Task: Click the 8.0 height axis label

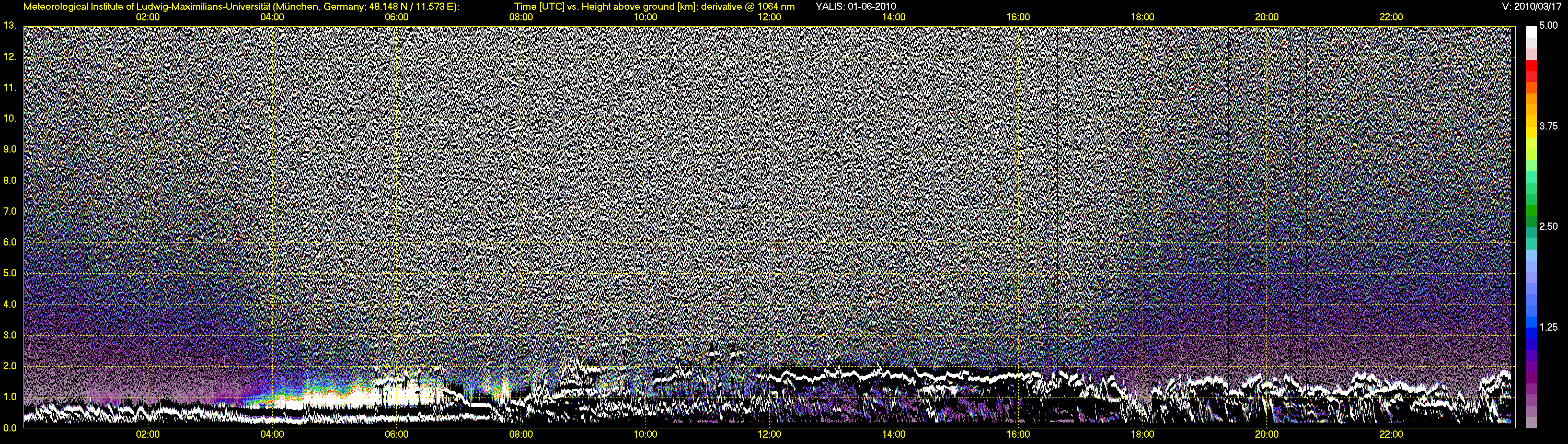Action: coord(10,180)
